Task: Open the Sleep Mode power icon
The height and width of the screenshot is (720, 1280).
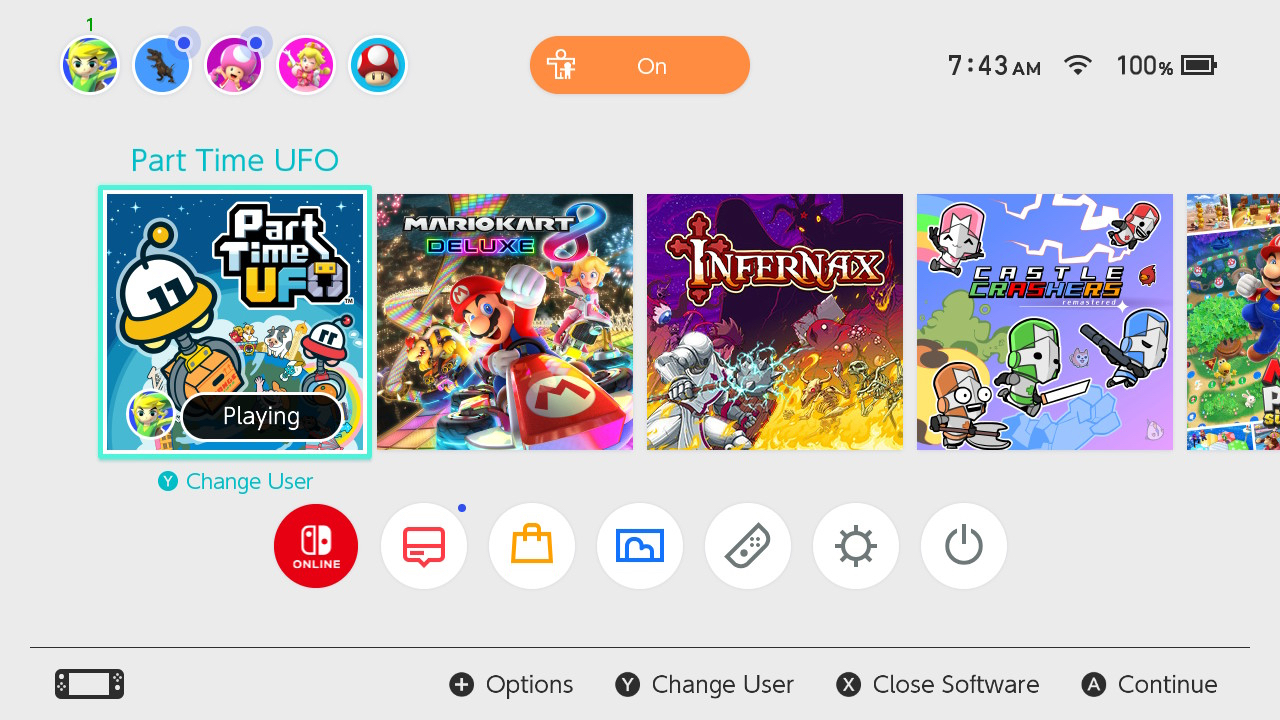Action: tap(964, 546)
